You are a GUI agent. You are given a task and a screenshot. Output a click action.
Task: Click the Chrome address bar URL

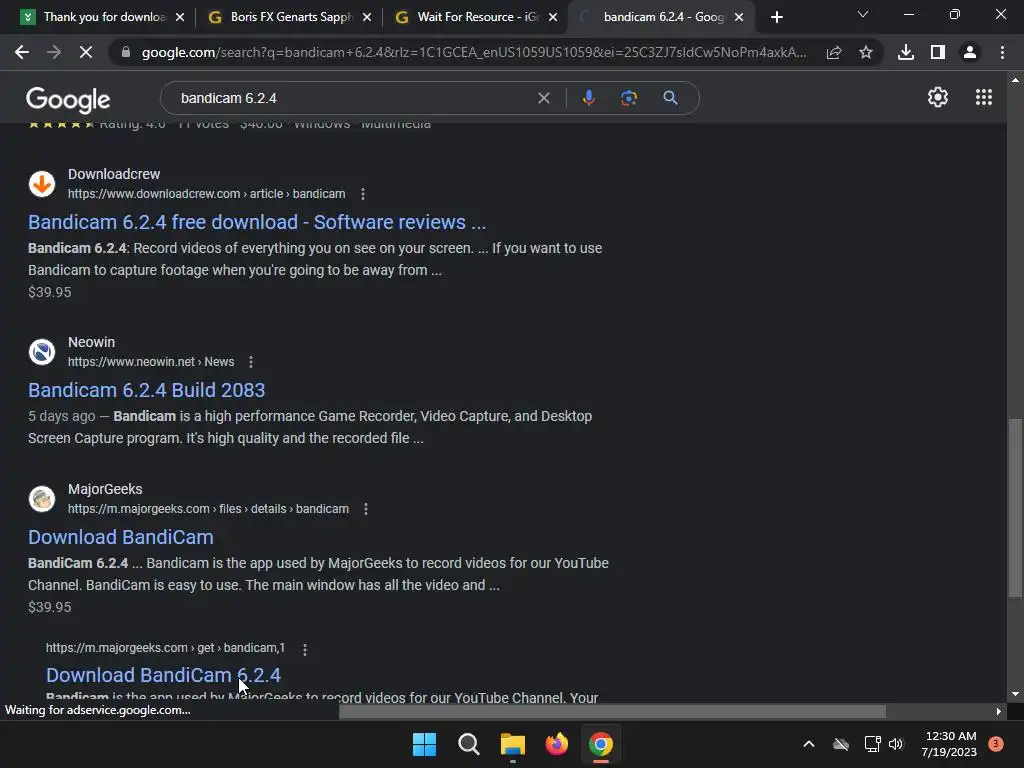[473, 52]
